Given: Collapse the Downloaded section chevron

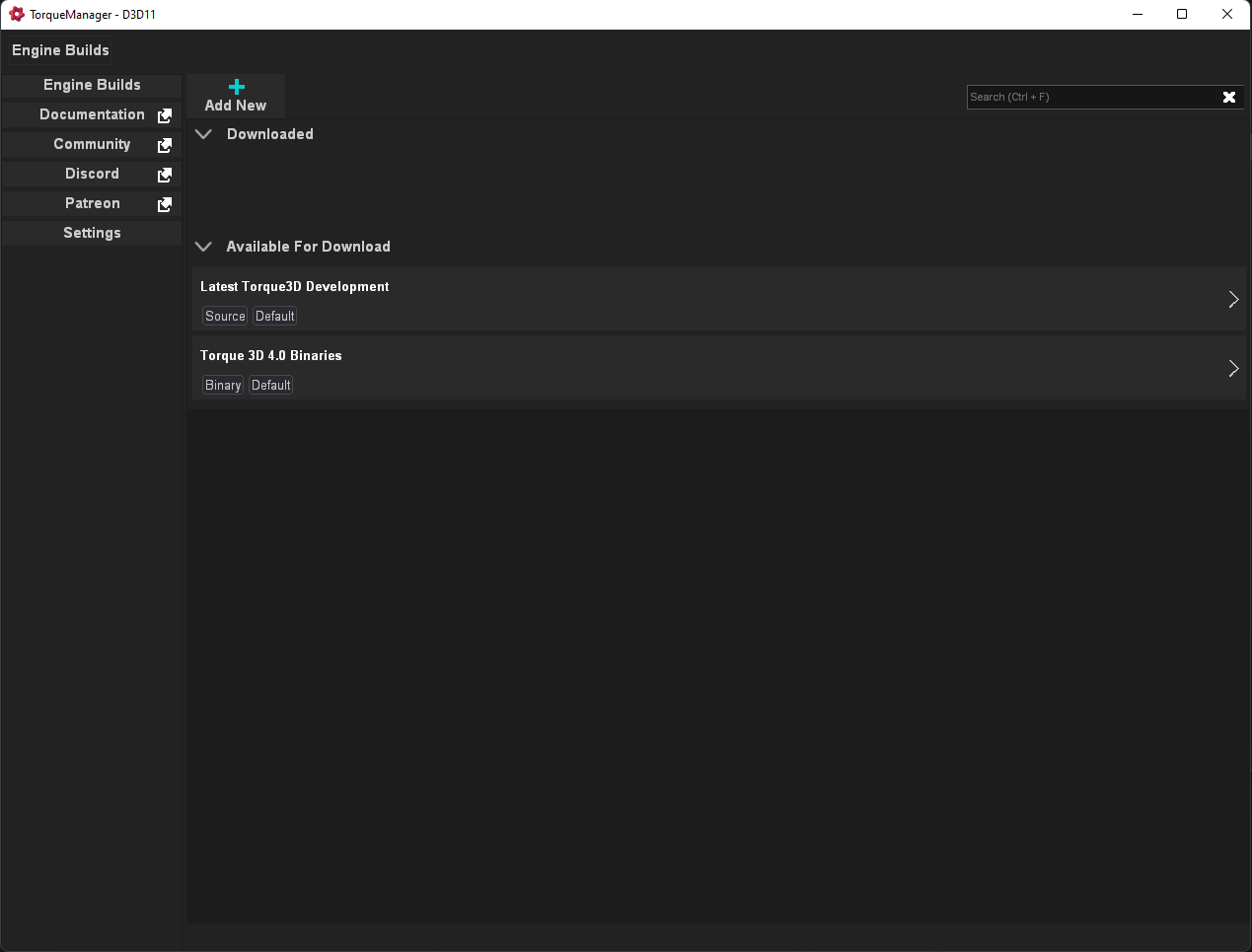Looking at the screenshot, I should [x=203, y=134].
